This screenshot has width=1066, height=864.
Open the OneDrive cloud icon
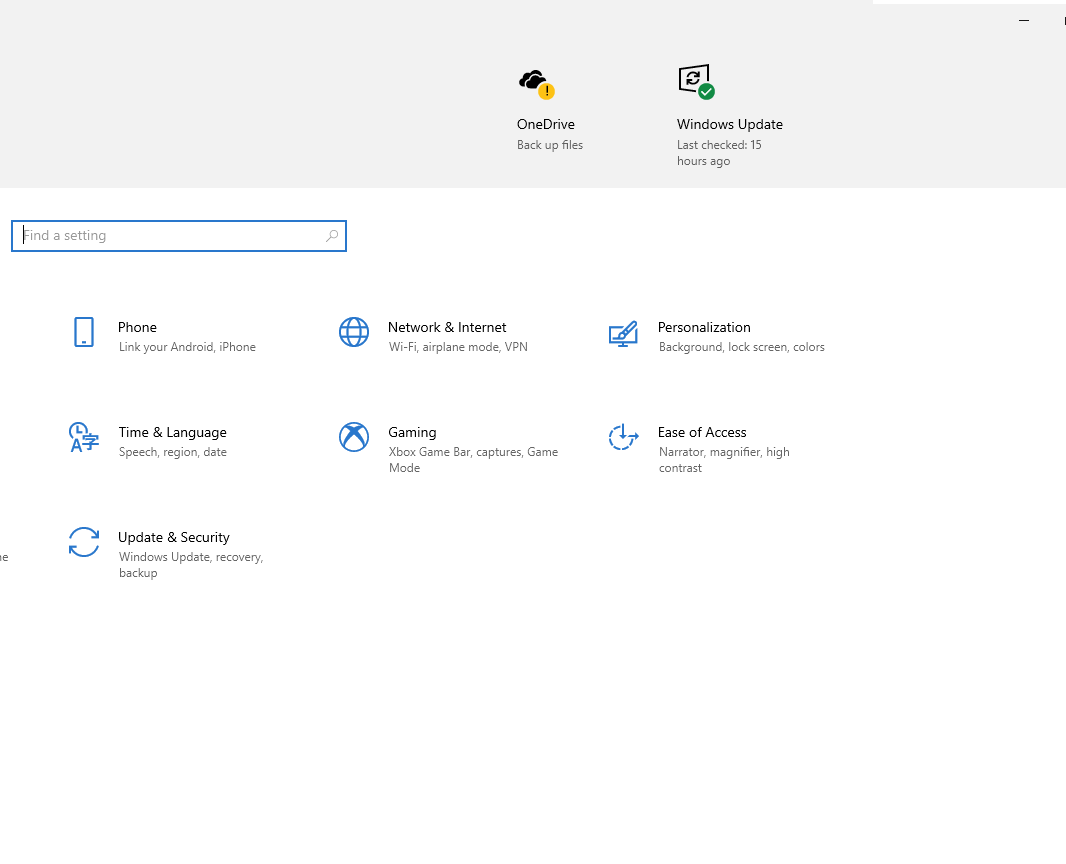[536, 84]
